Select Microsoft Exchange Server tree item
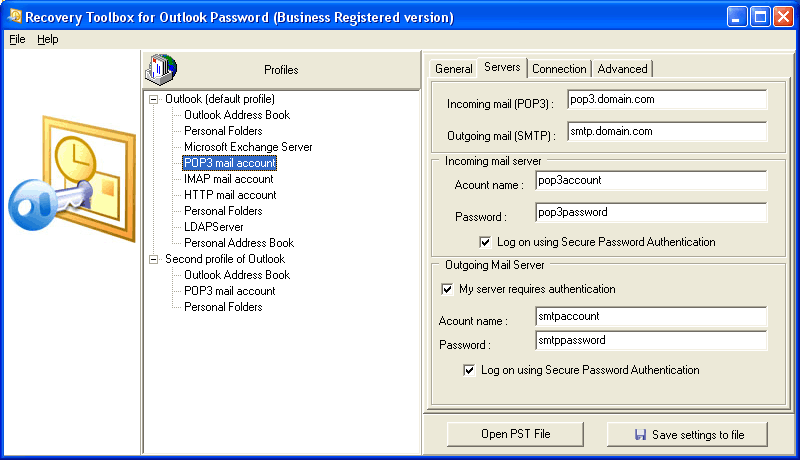The height and width of the screenshot is (460, 800). 248,147
